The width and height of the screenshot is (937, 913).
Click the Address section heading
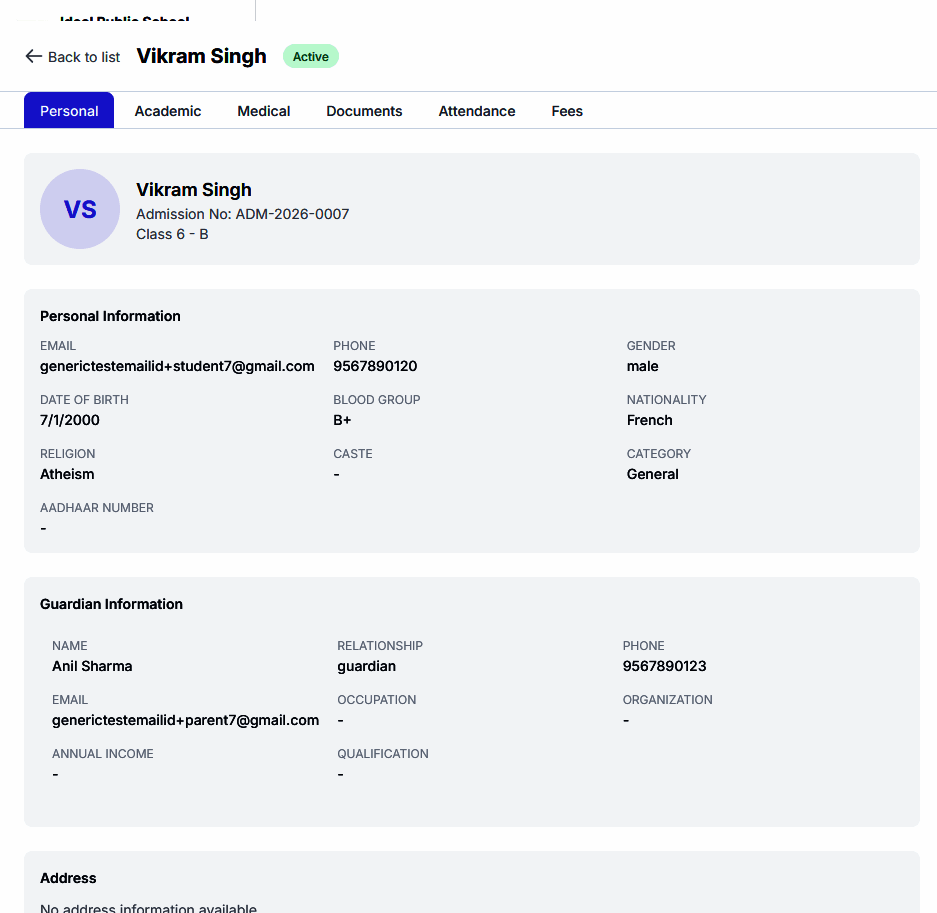[68, 878]
